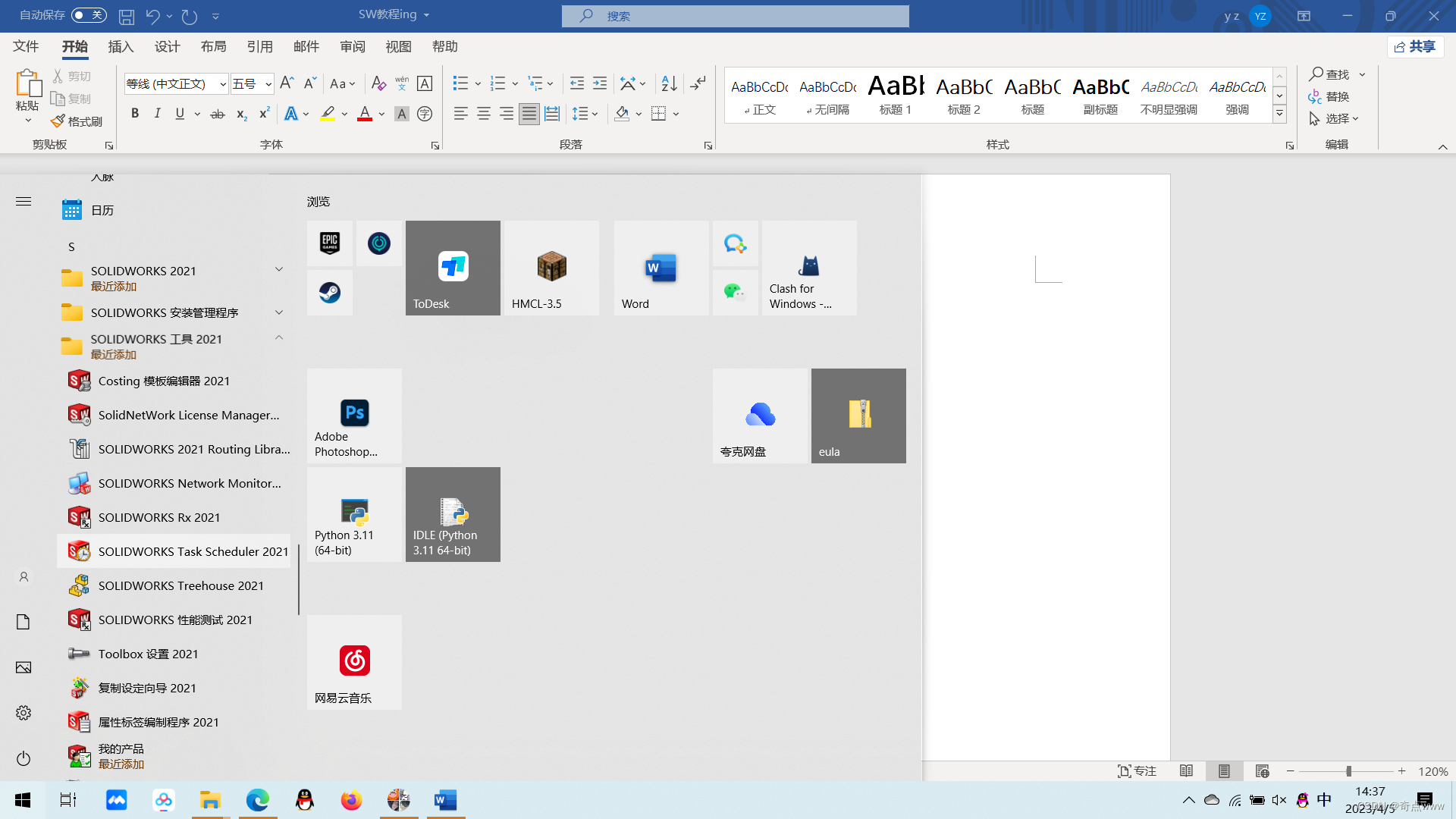Open Adobe Photoshop tile
Image resolution: width=1456 pixels, height=819 pixels.
(354, 416)
